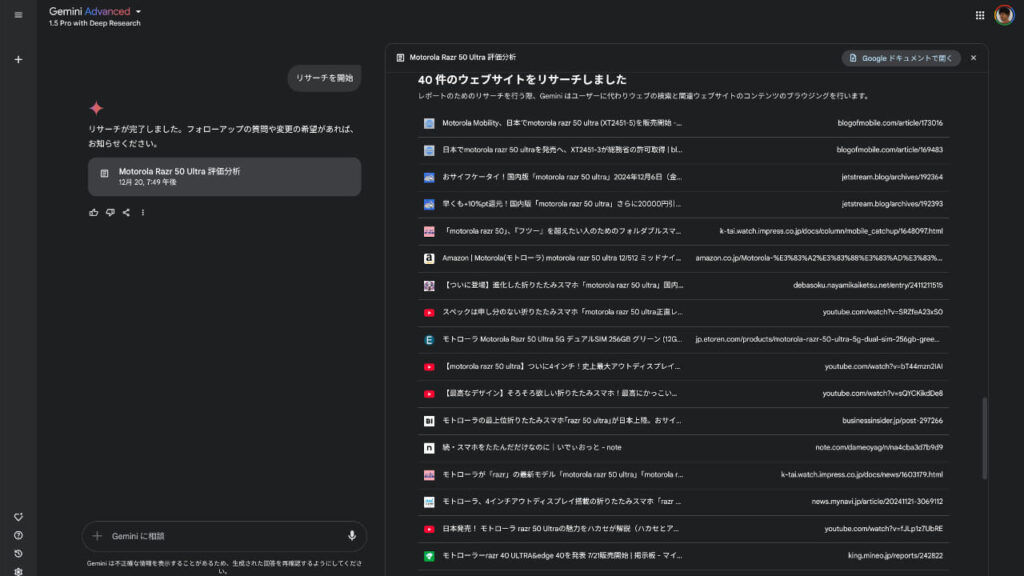Click the note favicon in source list
This screenshot has width=1024, height=576.
pyautogui.click(x=429, y=448)
